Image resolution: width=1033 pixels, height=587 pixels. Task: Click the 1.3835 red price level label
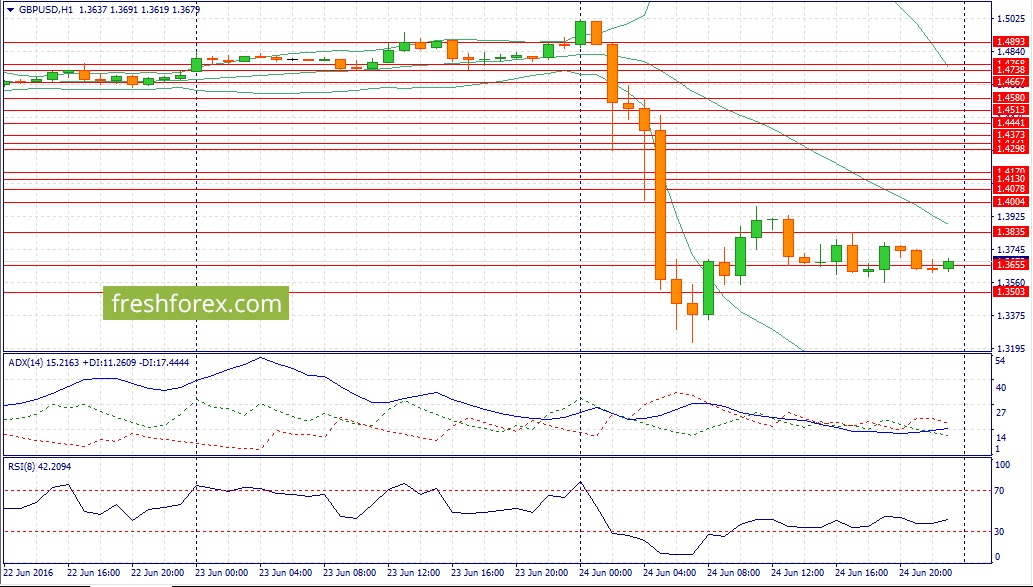(1009, 232)
